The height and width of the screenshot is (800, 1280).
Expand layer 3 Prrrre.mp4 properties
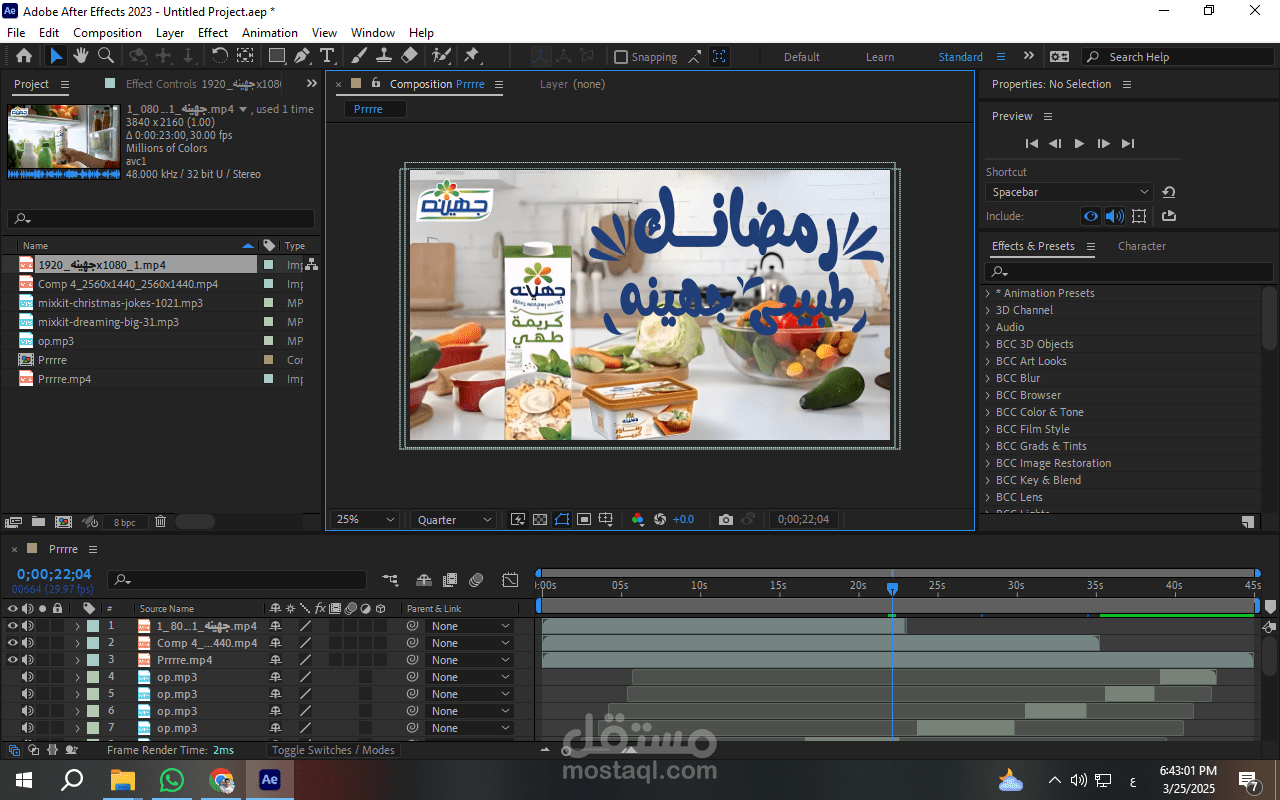pos(77,660)
